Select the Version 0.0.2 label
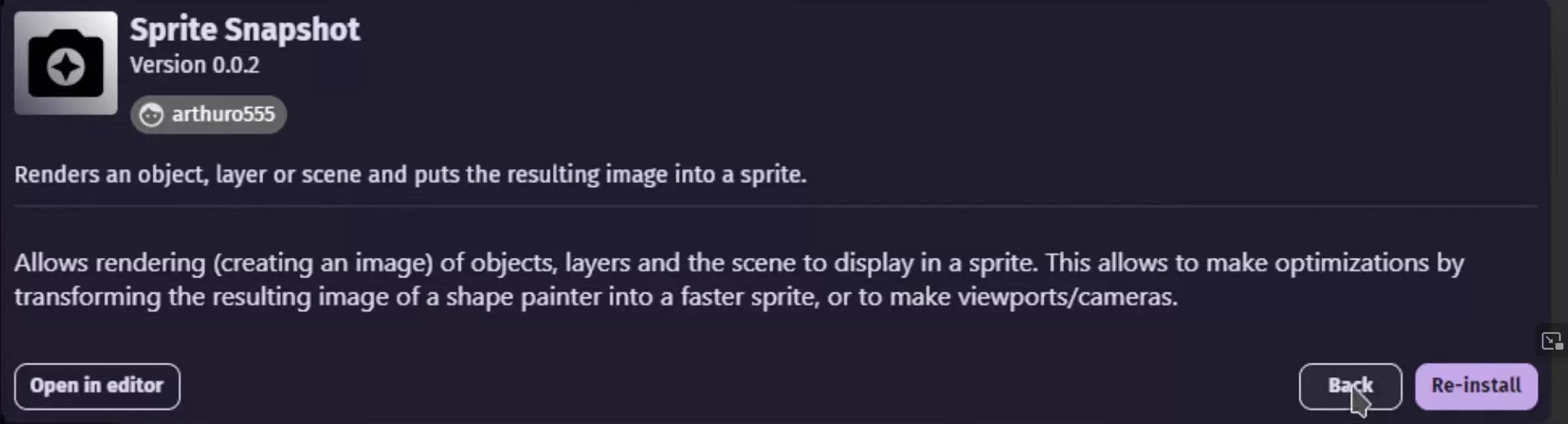Screen dimensions: 1568x424 pyautogui.click(x=194, y=65)
